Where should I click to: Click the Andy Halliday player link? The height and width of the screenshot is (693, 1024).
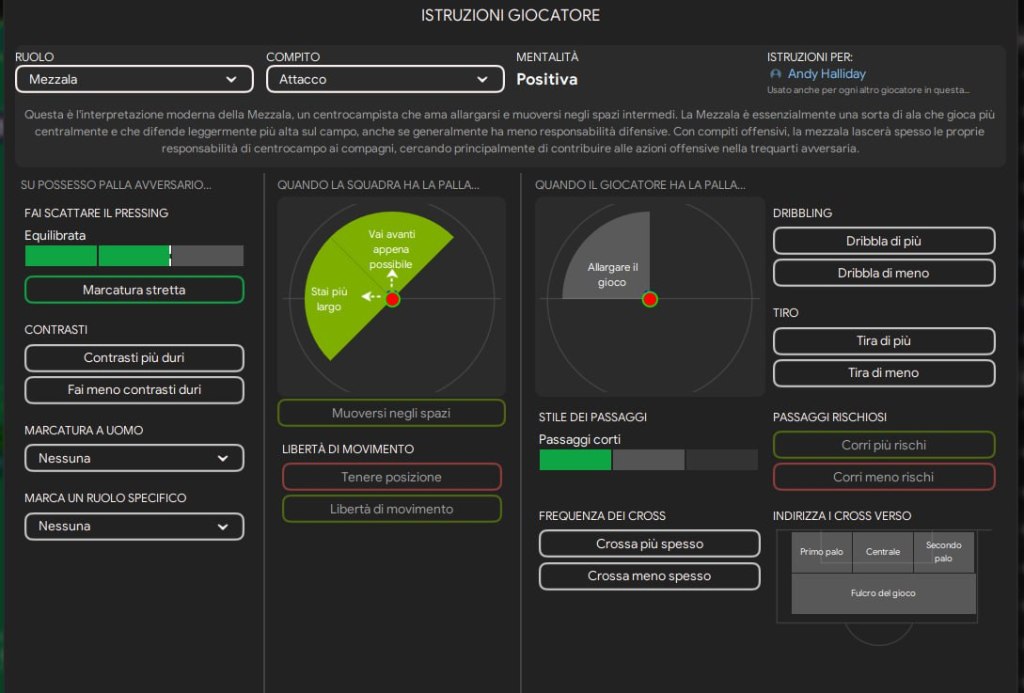(x=826, y=74)
